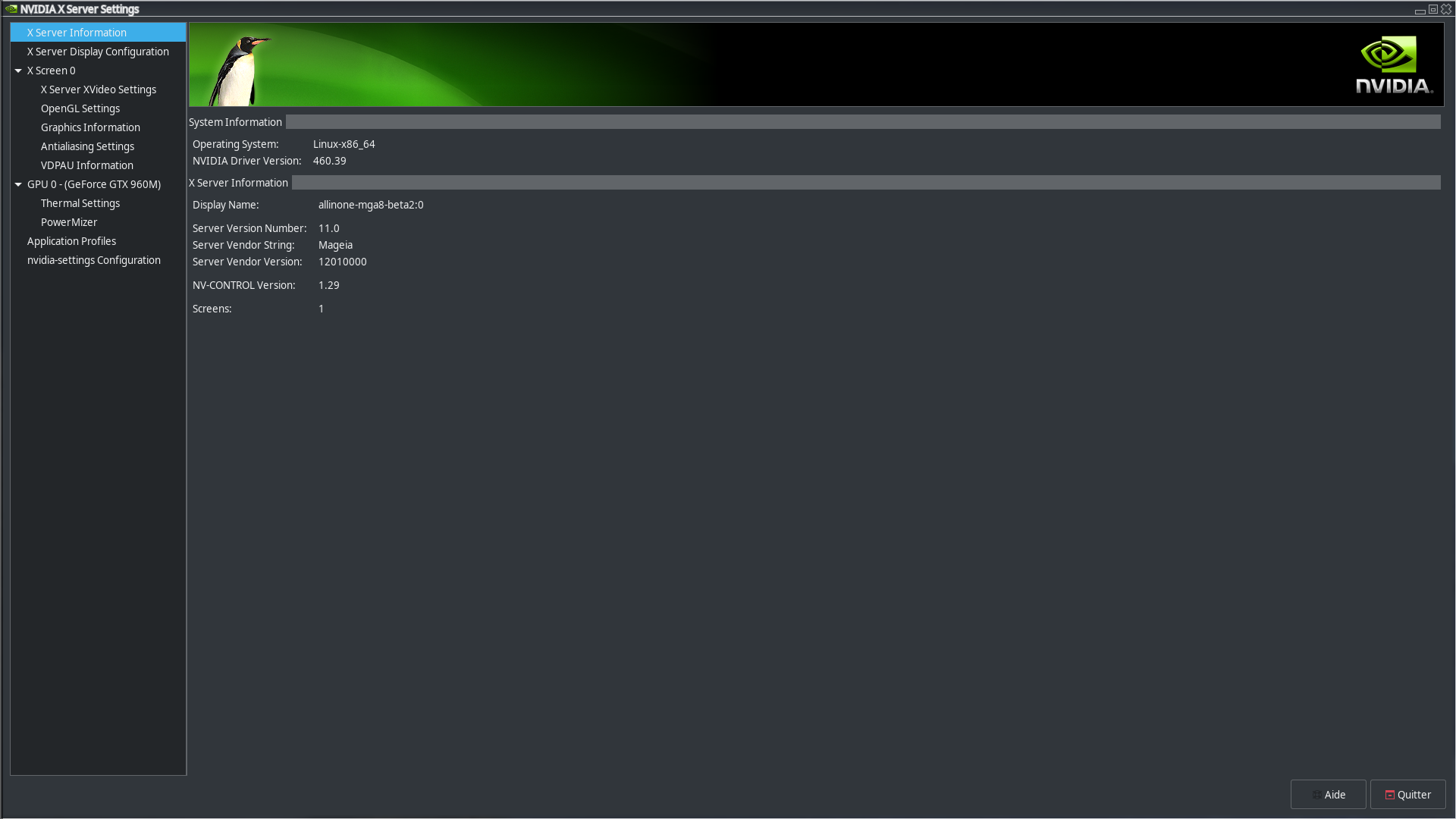The width and height of the screenshot is (1456, 819).
Task: Click the Screens: label
Action: click(212, 309)
